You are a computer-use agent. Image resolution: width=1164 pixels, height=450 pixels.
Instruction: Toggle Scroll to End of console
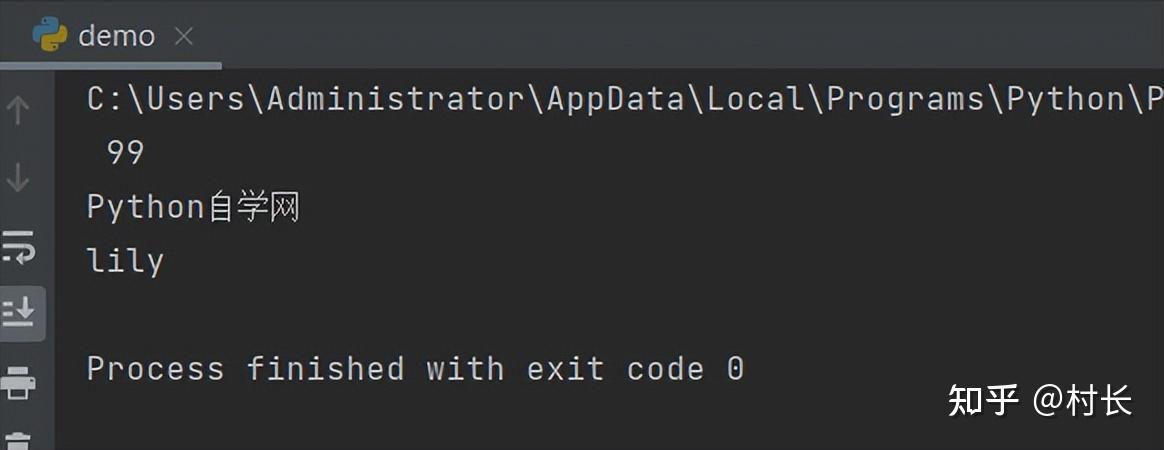tap(18, 313)
